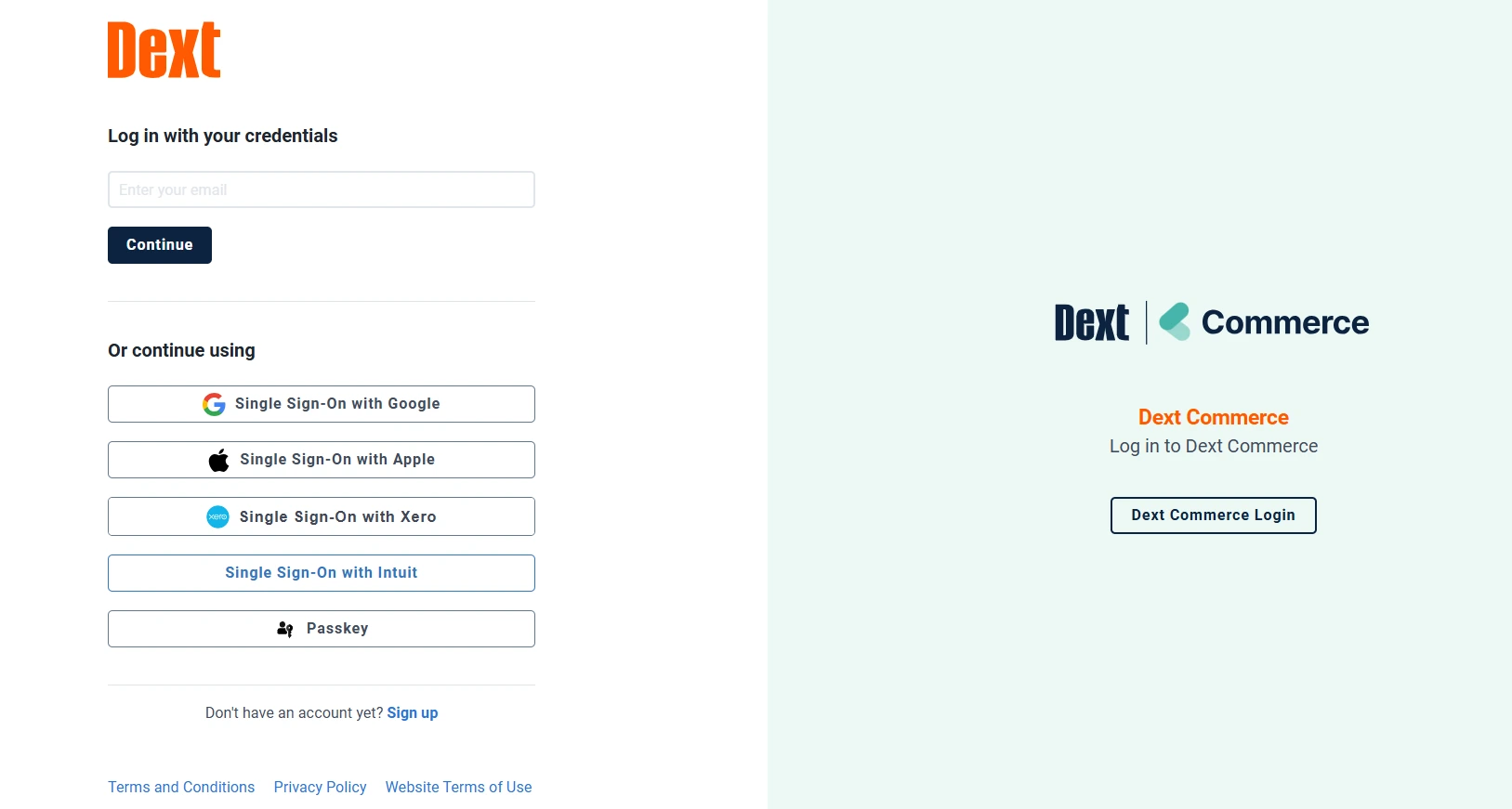
Task: Click the teal Dext Commerce emblem icon
Action: coord(1175,322)
